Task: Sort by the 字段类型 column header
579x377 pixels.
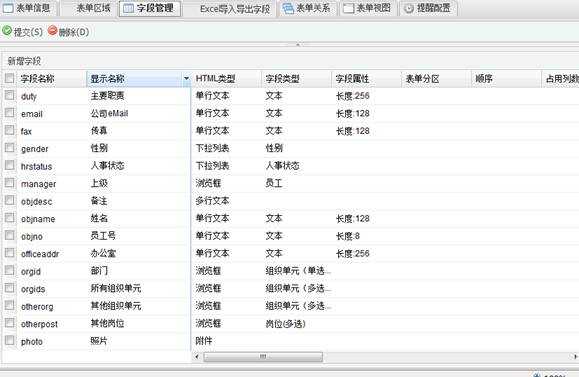Action: pyautogui.click(x=282, y=79)
